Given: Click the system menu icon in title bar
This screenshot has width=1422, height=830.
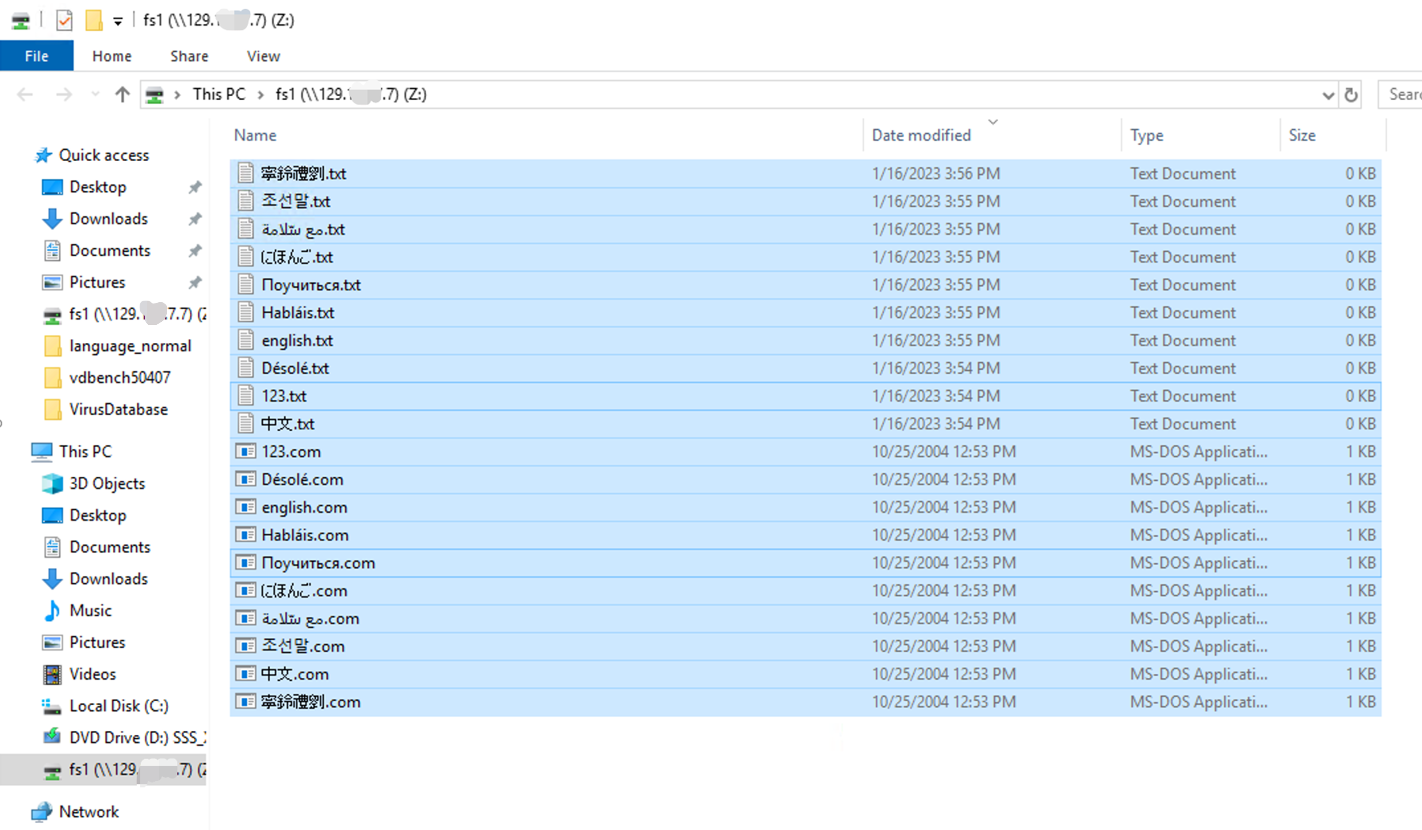Looking at the screenshot, I should (x=20, y=20).
